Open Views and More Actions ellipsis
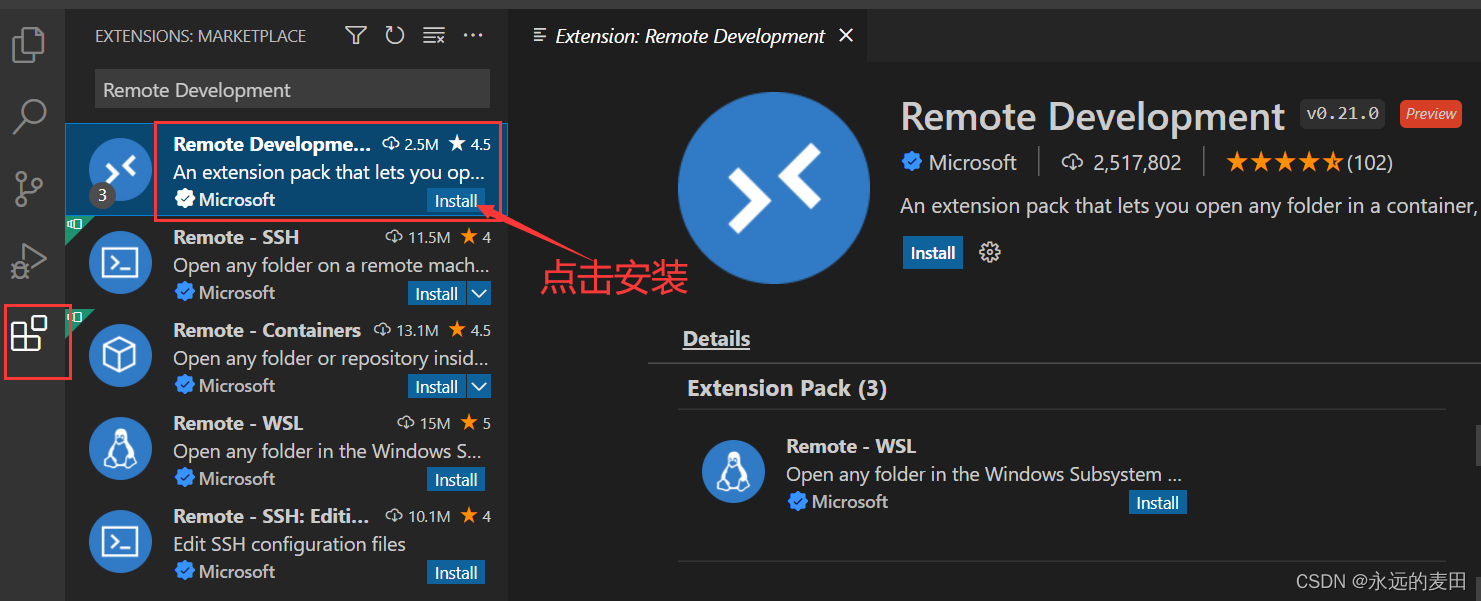The image size is (1481, 601). [473, 36]
